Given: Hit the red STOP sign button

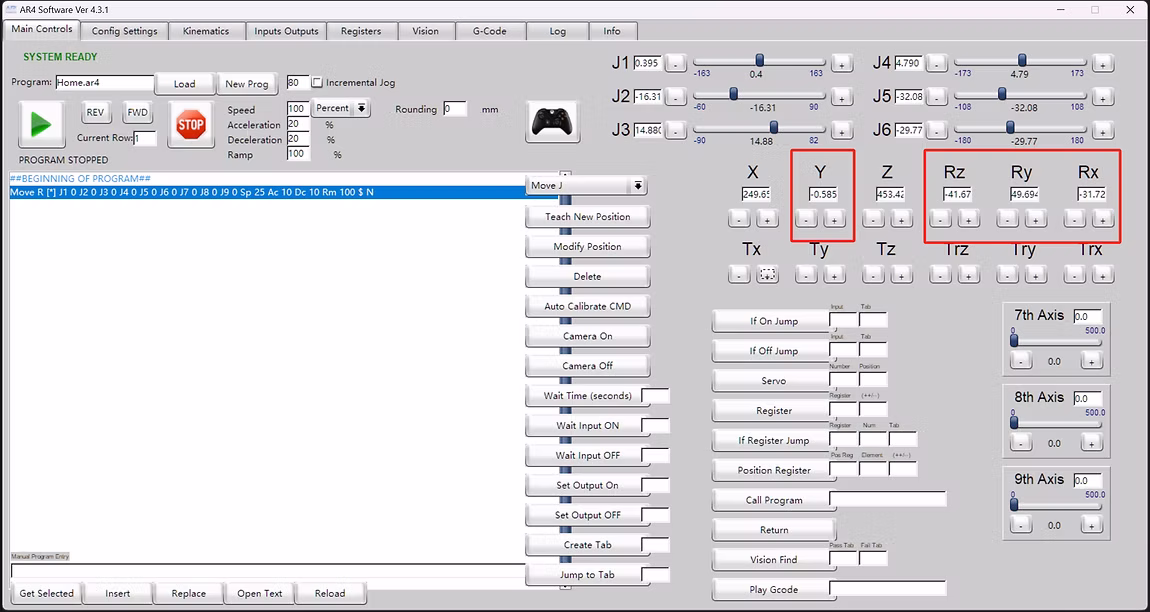Looking at the screenshot, I should click(191, 125).
